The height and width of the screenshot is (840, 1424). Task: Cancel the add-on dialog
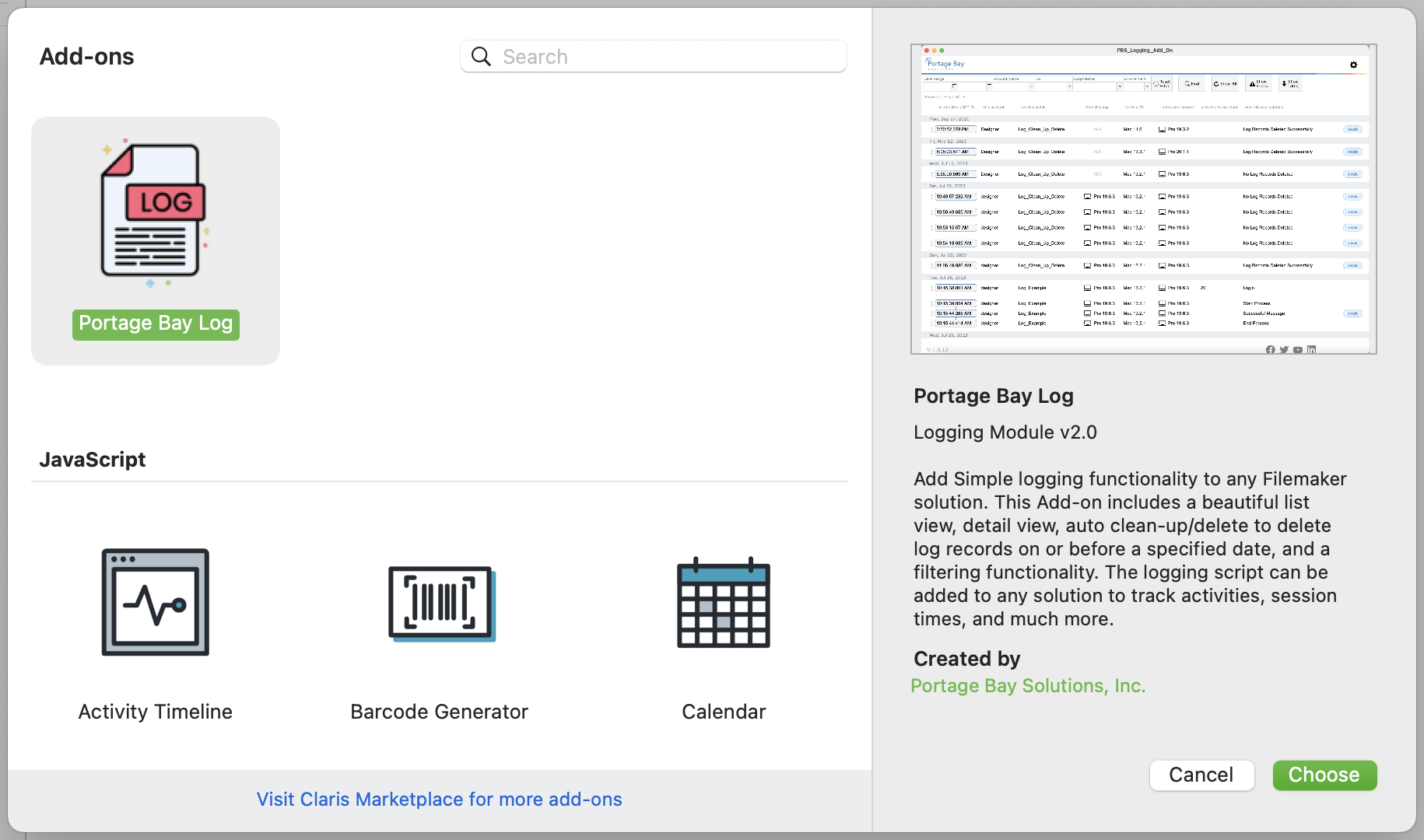pyautogui.click(x=1201, y=775)
